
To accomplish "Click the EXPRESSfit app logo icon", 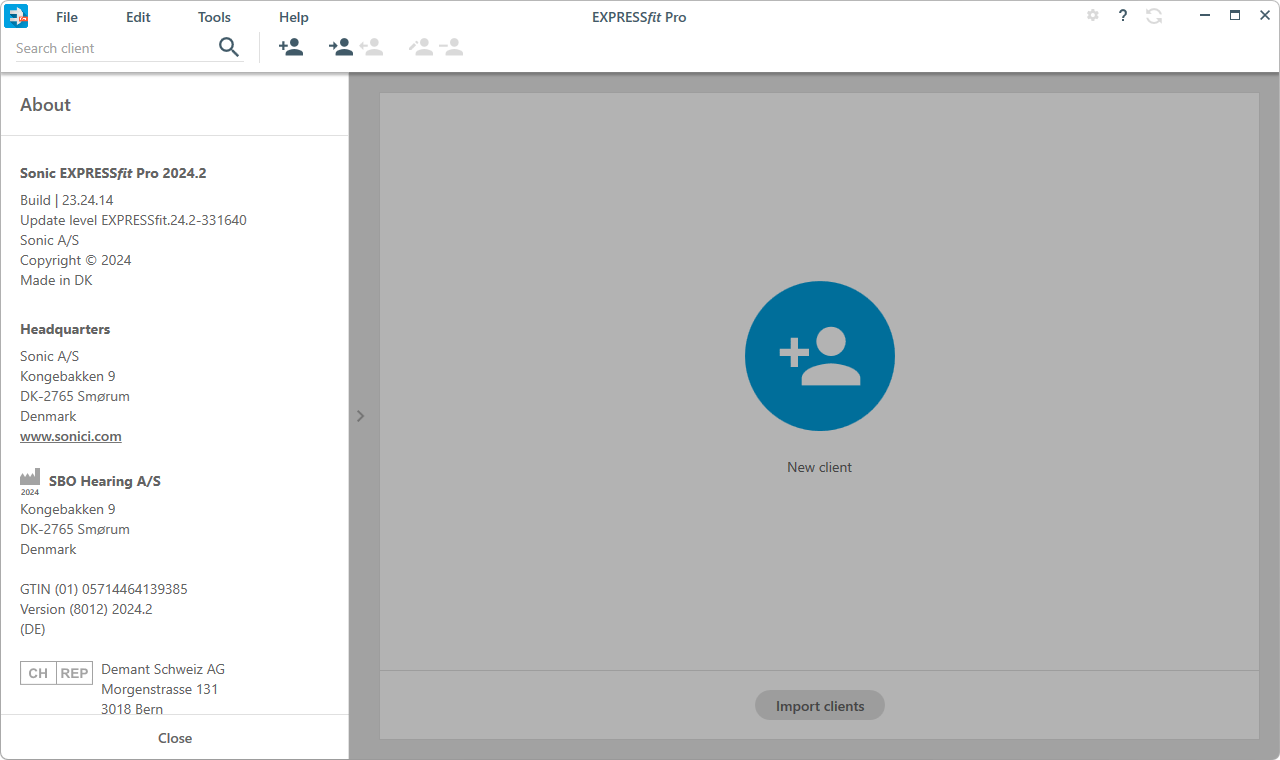I will pyautogui.click(x=16, y=16).
